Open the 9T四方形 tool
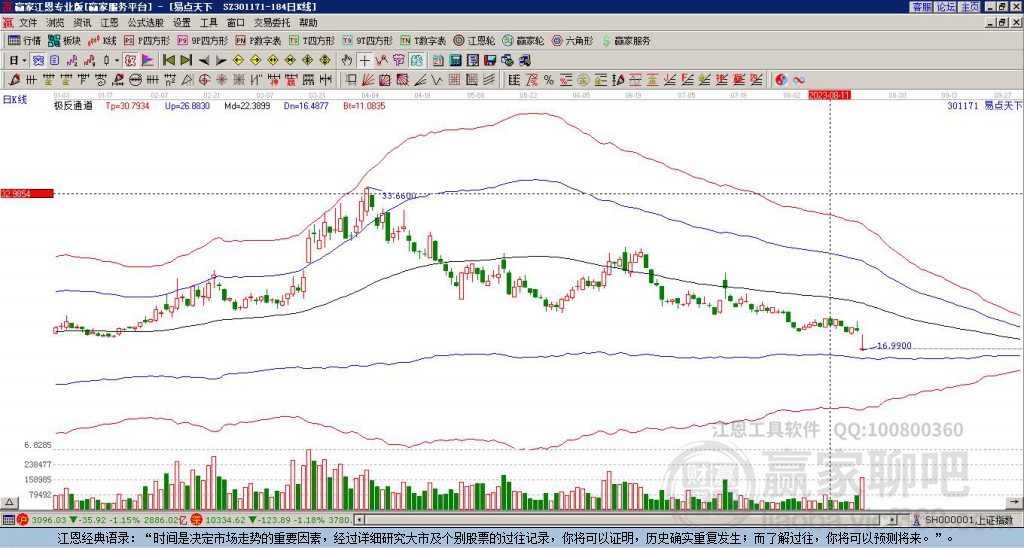The image size is (1024, 548). click(x=368, y=40)
